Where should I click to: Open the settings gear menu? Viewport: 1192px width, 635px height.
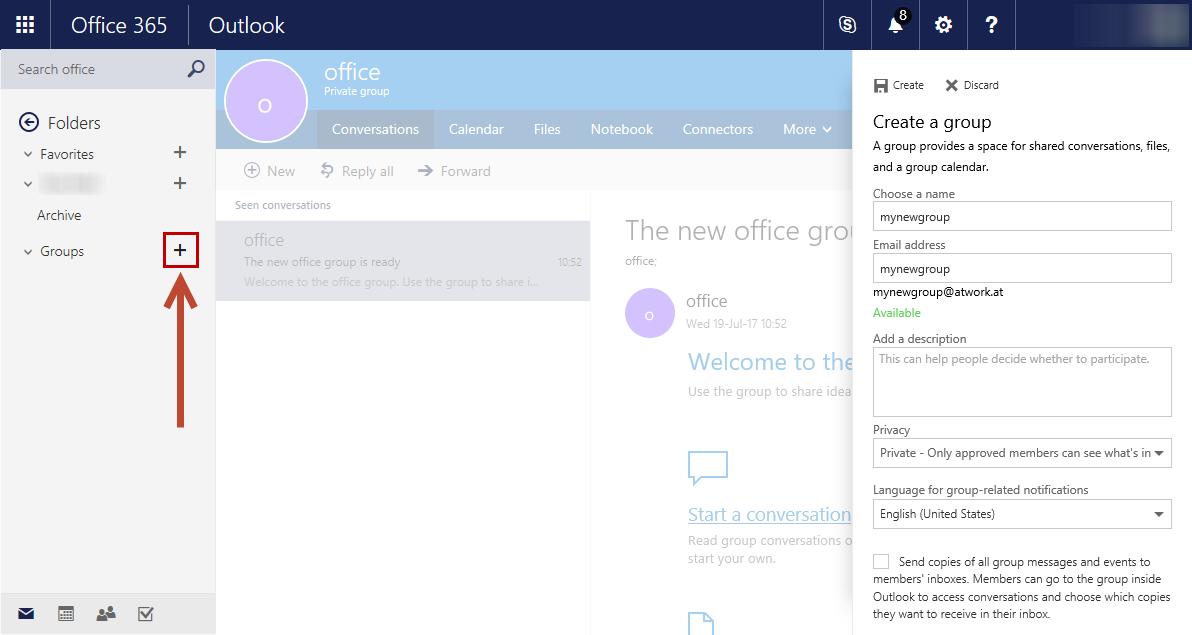(943, 25)
